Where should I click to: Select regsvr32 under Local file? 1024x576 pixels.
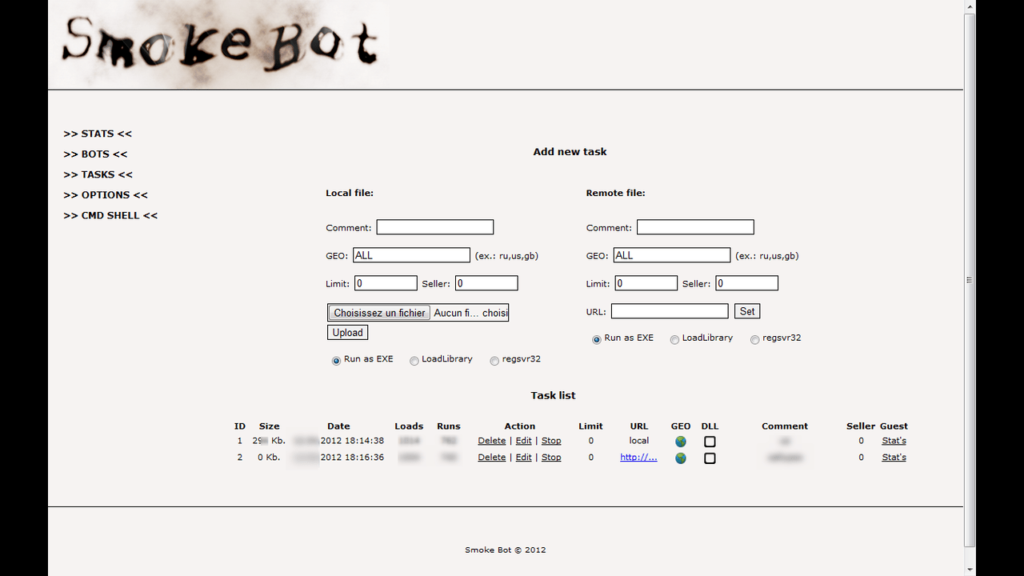494,360
